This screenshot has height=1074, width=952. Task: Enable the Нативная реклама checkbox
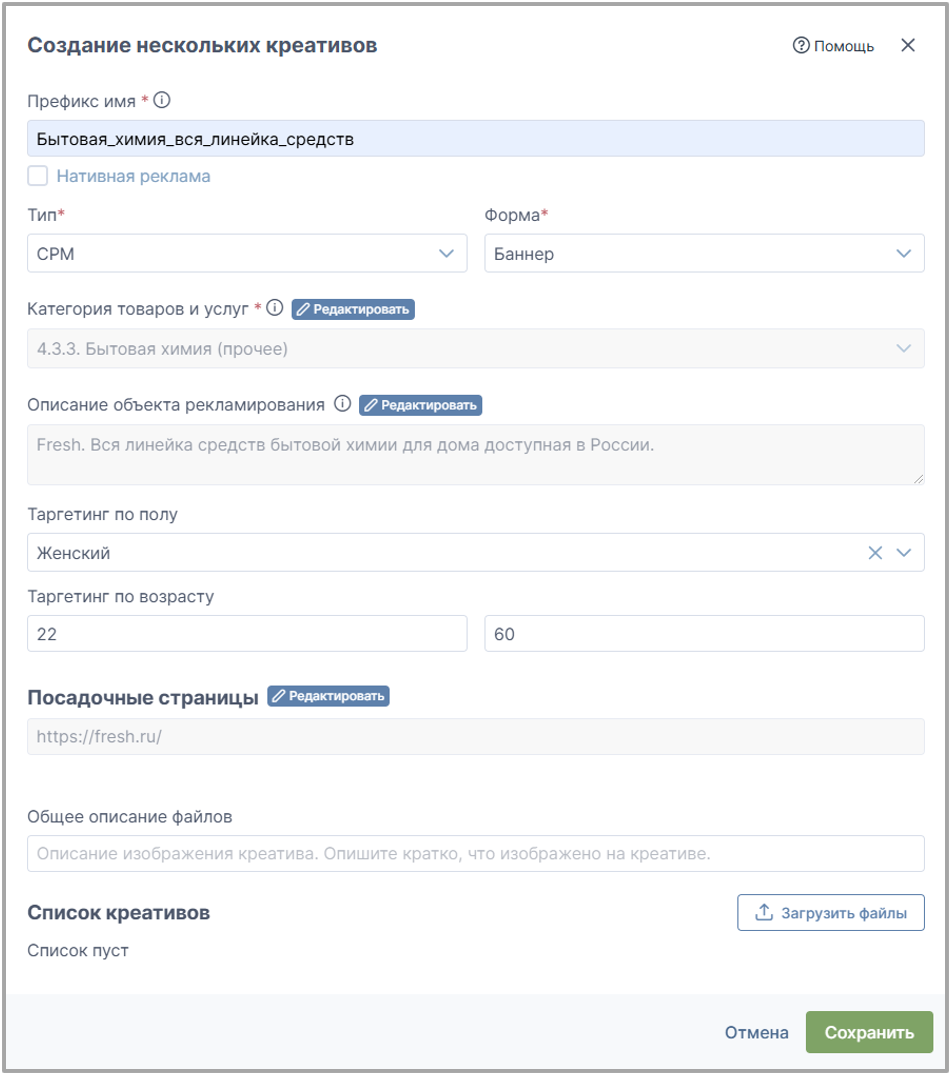click(x=38, y=176)
